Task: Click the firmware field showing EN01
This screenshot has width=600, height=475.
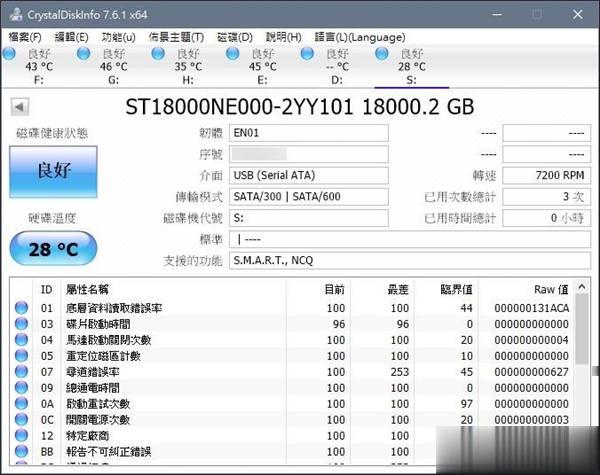Action: [x=308, y=133]
